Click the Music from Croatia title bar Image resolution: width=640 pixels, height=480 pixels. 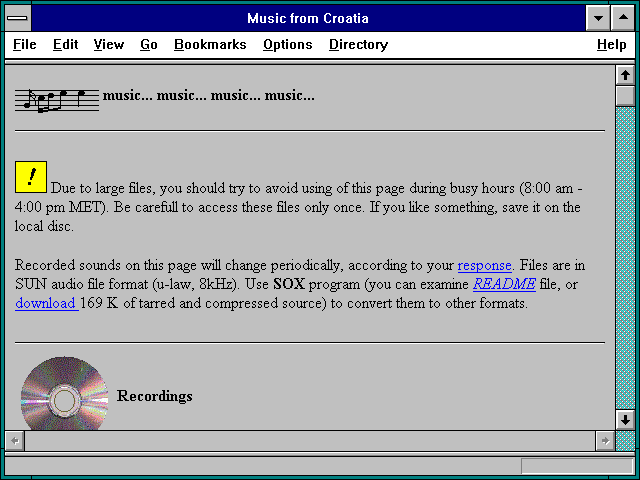tap(308, 18)
